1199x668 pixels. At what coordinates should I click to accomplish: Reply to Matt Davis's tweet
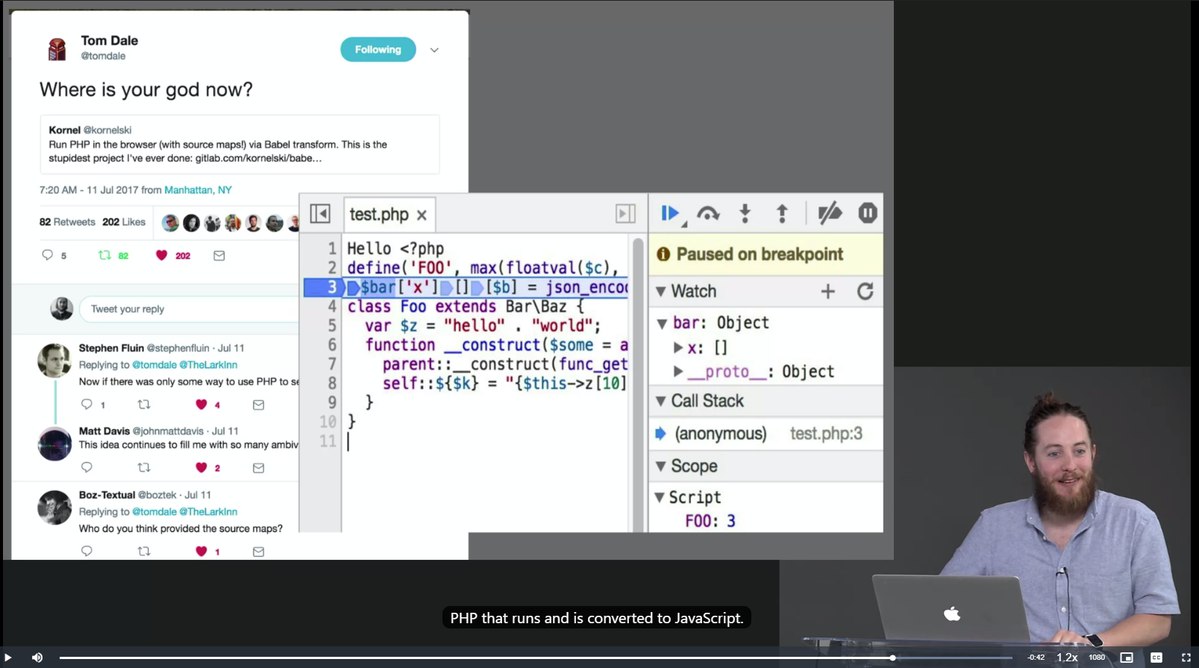(x=86, y=467)
